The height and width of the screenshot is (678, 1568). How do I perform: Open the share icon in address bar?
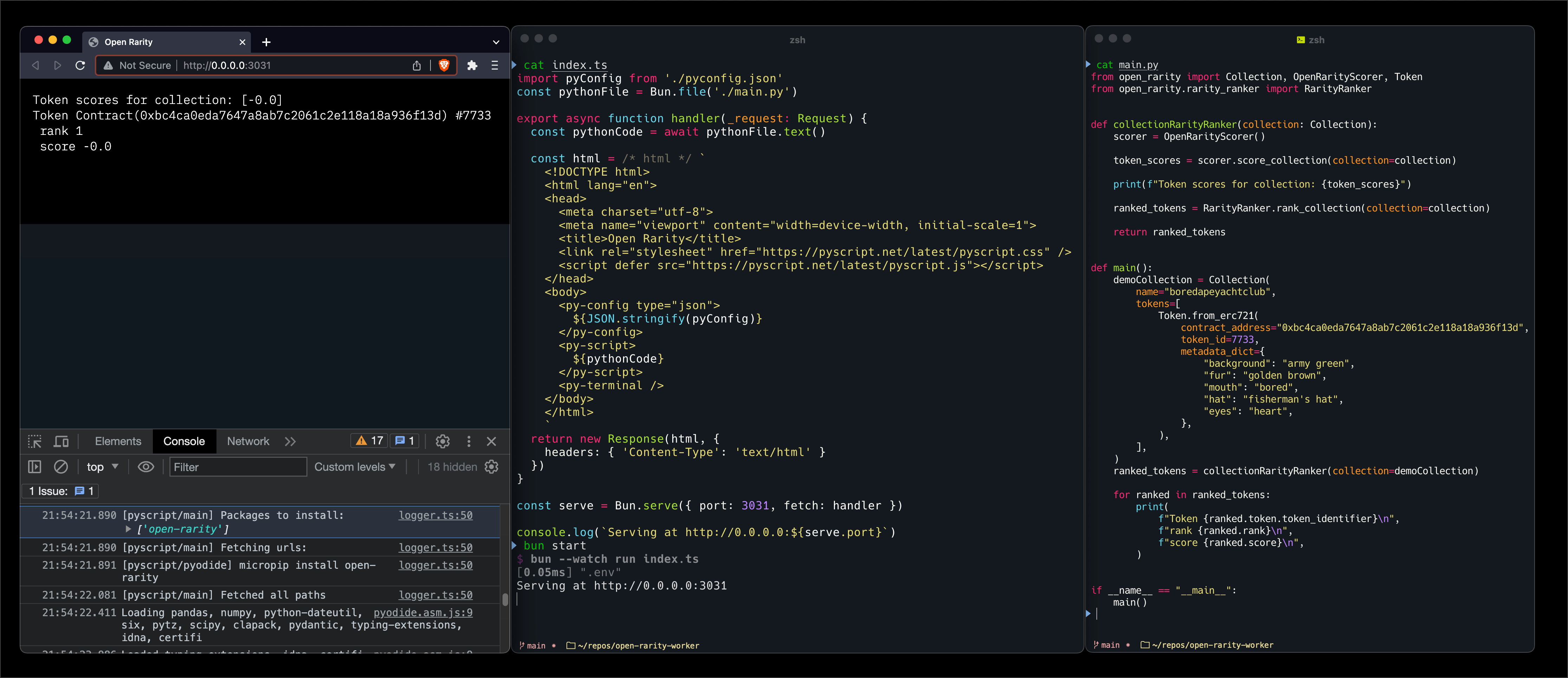(x=416, y=65)
